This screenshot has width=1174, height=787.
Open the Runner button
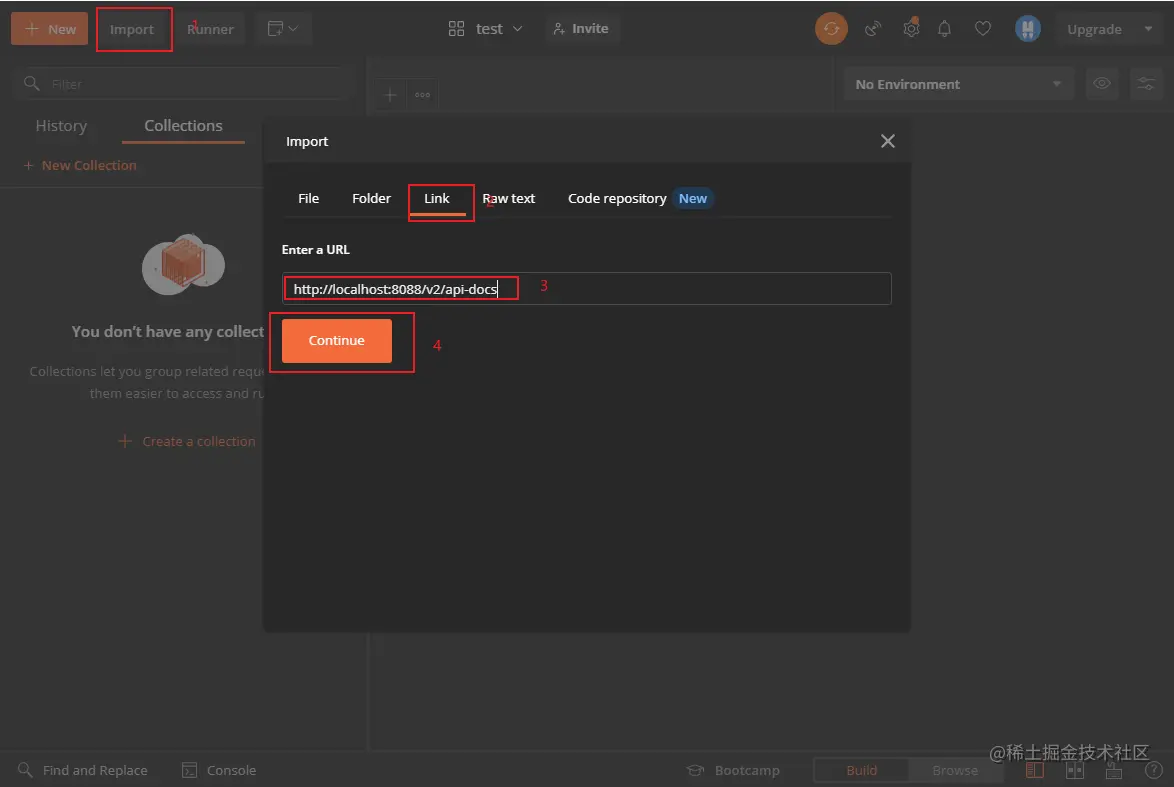coord(210,29)
